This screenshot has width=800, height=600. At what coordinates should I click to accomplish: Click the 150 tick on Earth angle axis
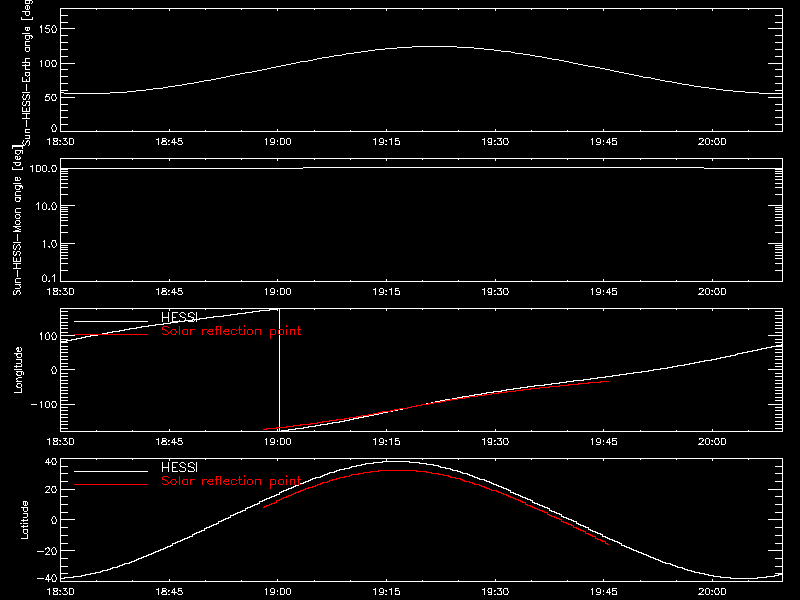(48, 30)
